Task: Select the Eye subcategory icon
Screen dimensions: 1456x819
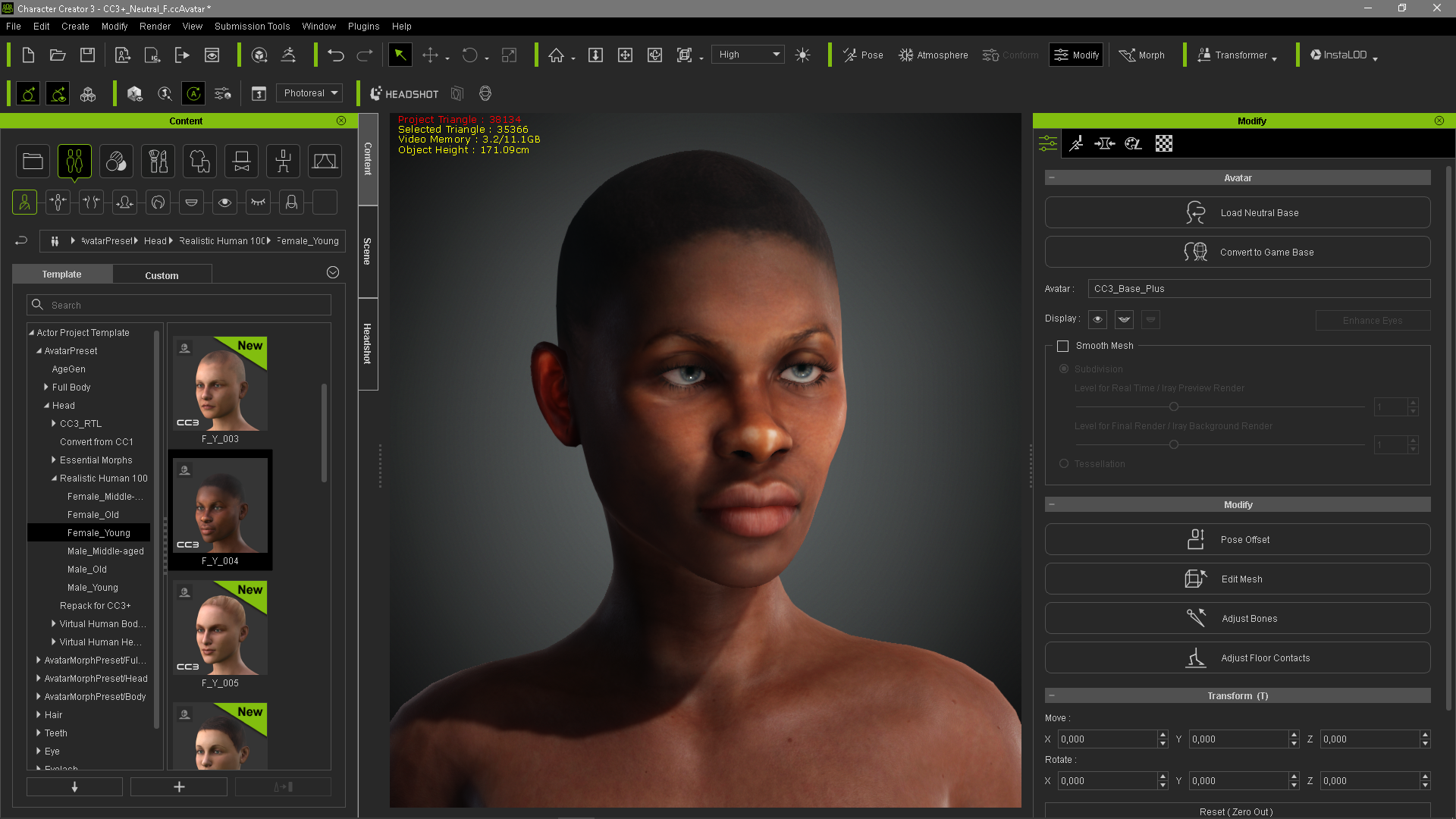Action: click(224, 202)
